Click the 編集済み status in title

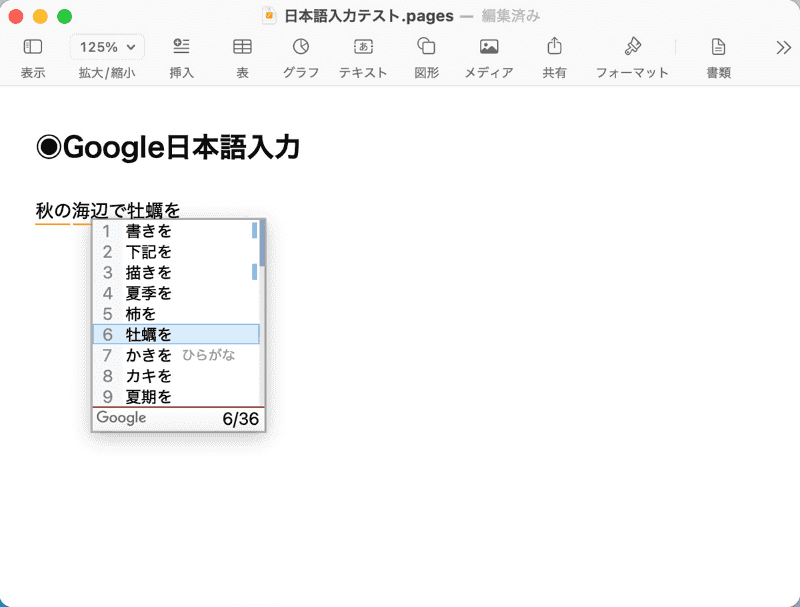510,16
